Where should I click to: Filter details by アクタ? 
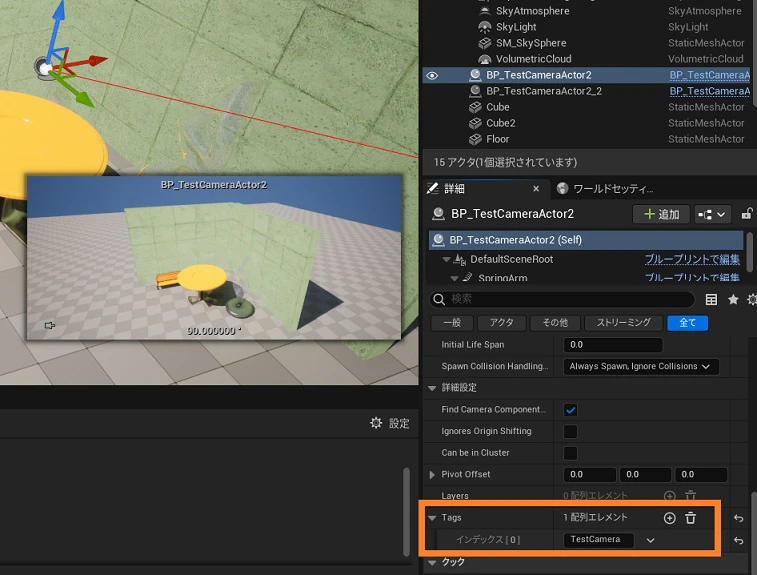tap(501, 323)
